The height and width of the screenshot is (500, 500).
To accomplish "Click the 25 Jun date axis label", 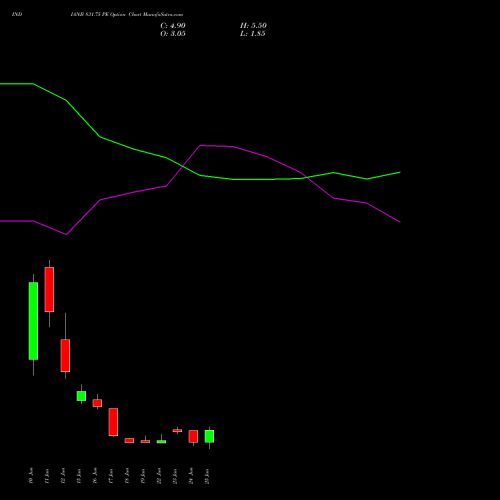I will click(x=207, y=476).
